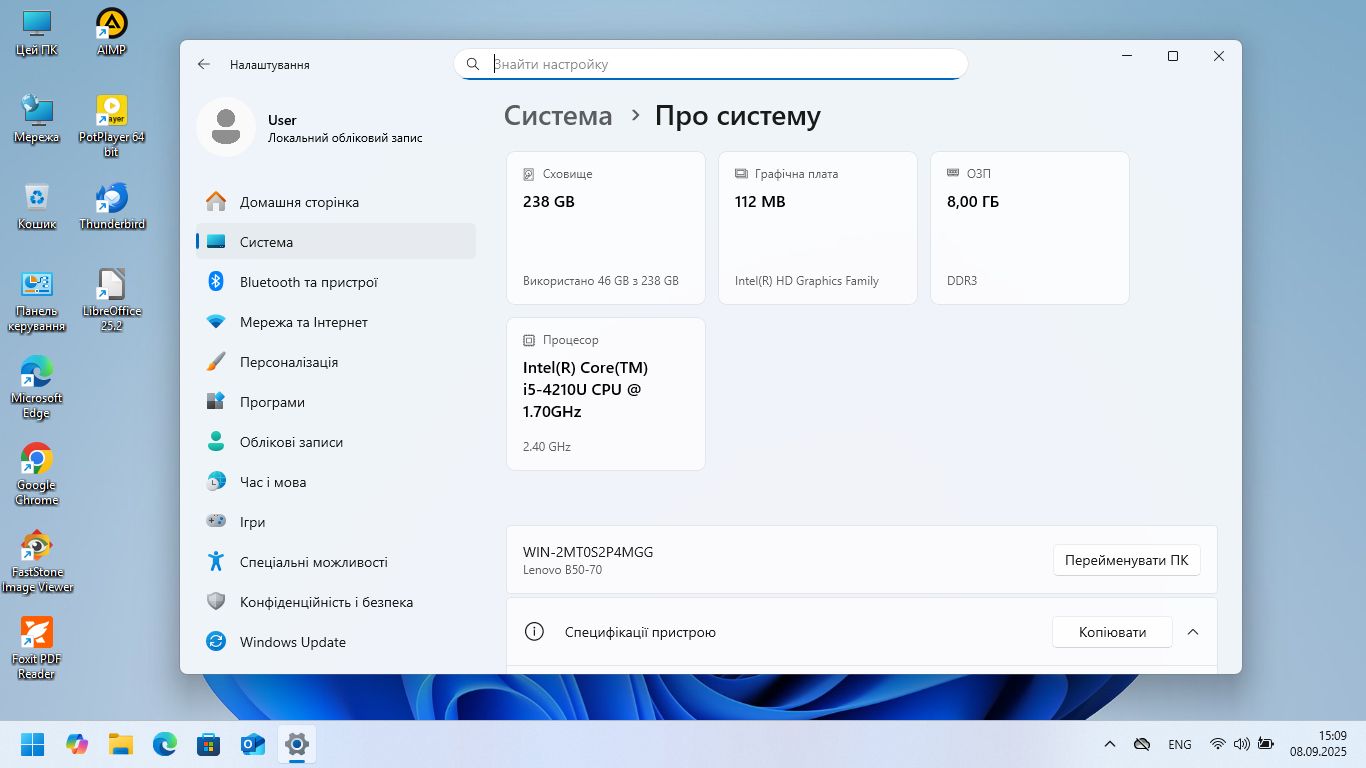
Task: Open Мережа desktop icon
Action: click(x=37, y=119)
